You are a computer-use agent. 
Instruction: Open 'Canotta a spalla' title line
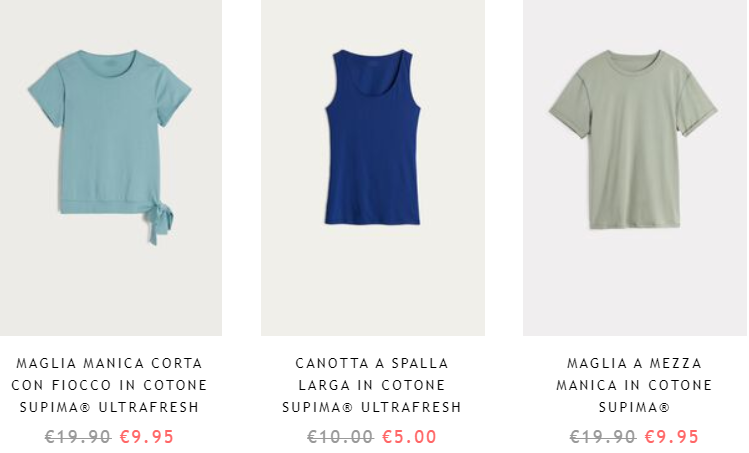pos(372,363)
